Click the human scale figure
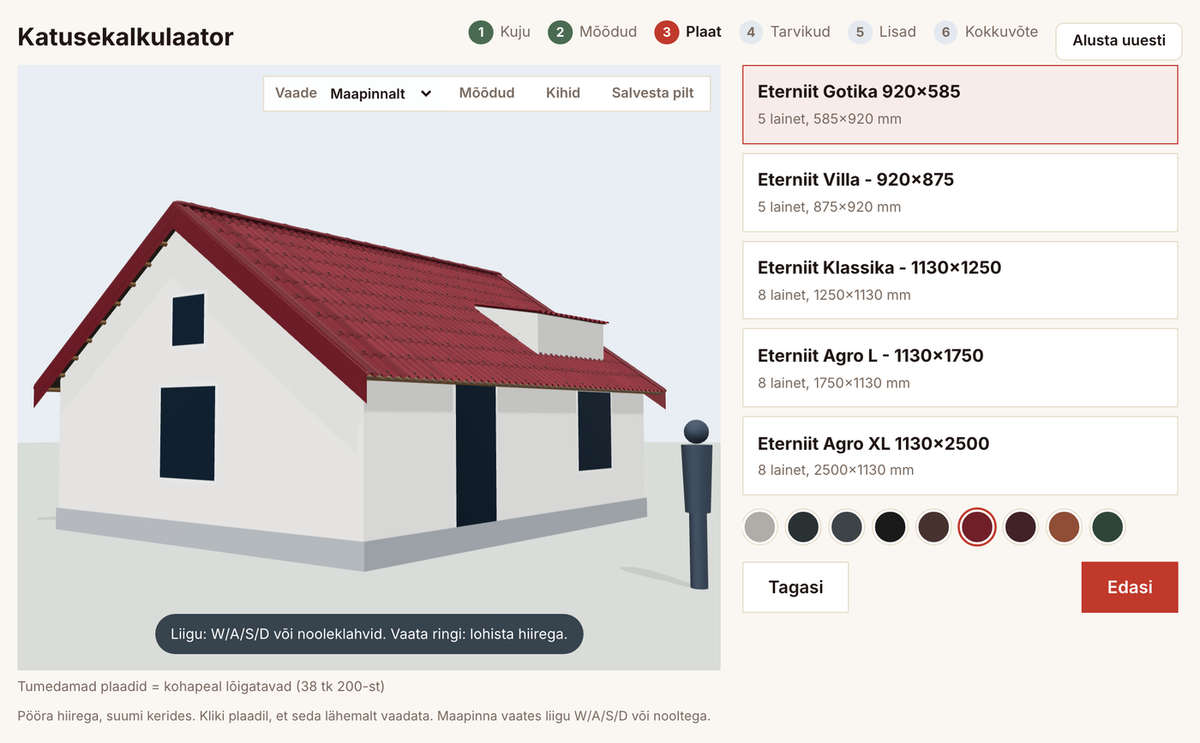The image size is (1200, 743). pyautogui.click(x=697, y=504)
